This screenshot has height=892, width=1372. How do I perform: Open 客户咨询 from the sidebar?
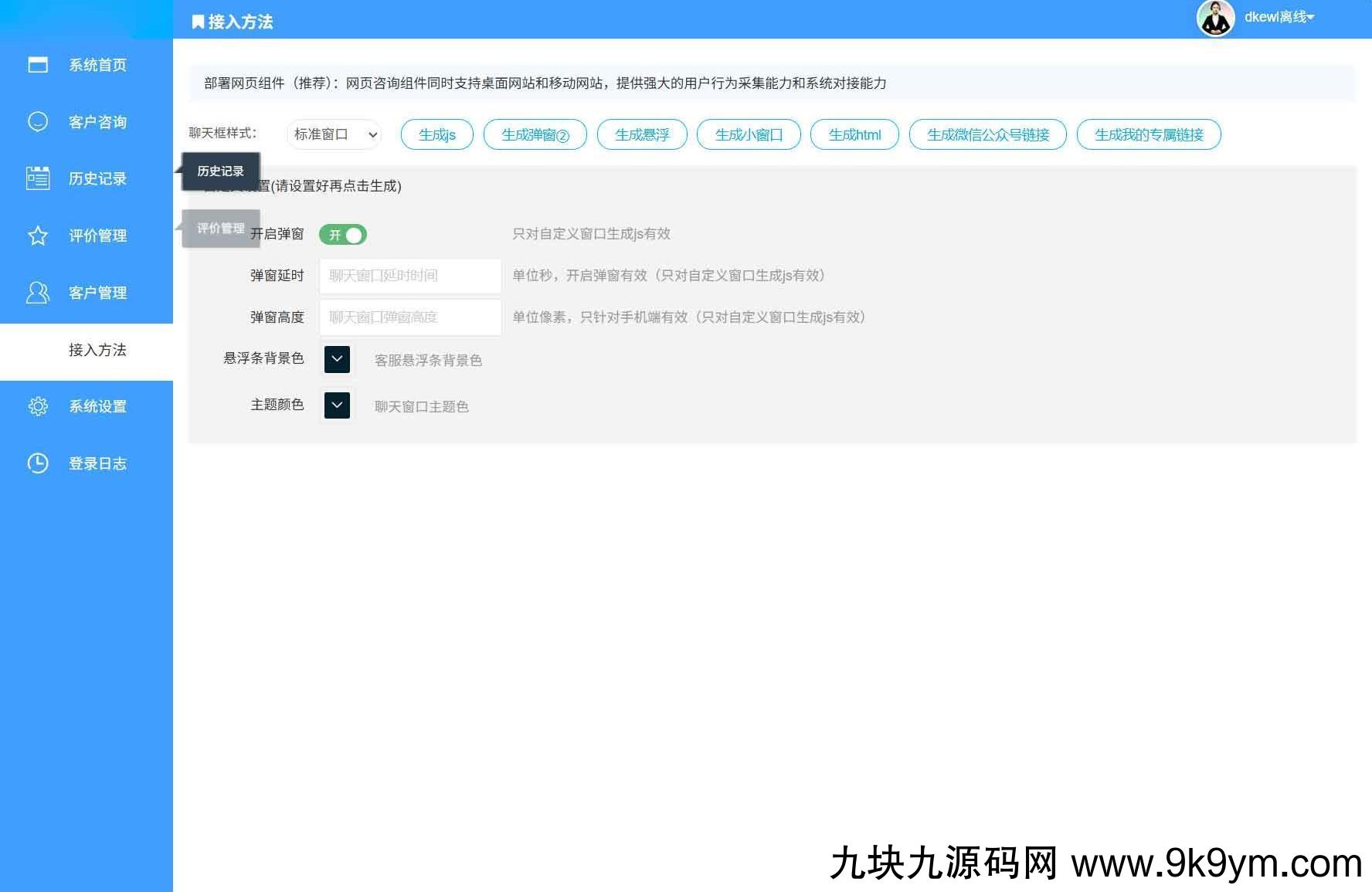click(x=97, y=122)
